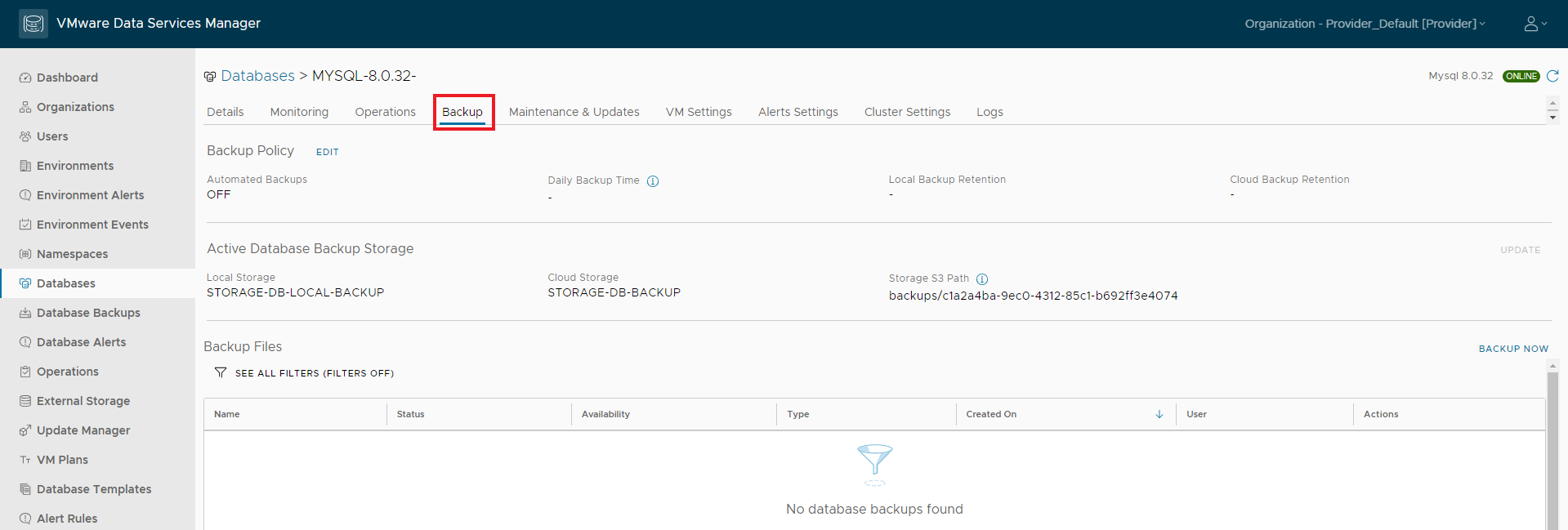Click the Type column header
This screenshot has height=530, width=1568.
click(x=798, y=414)
